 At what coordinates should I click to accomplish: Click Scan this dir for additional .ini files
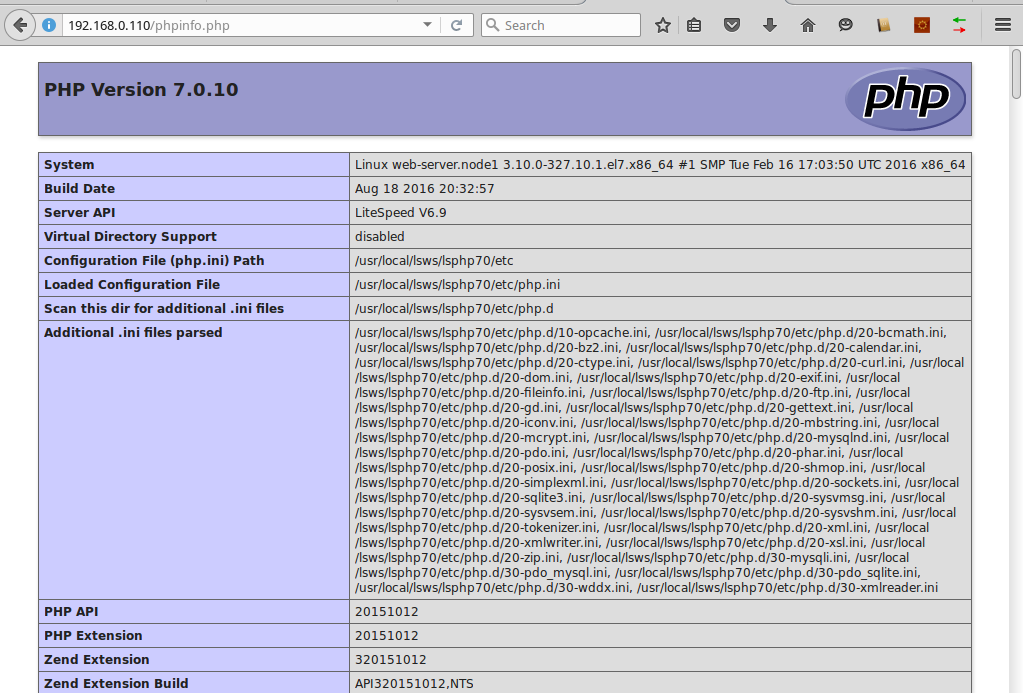164,309
